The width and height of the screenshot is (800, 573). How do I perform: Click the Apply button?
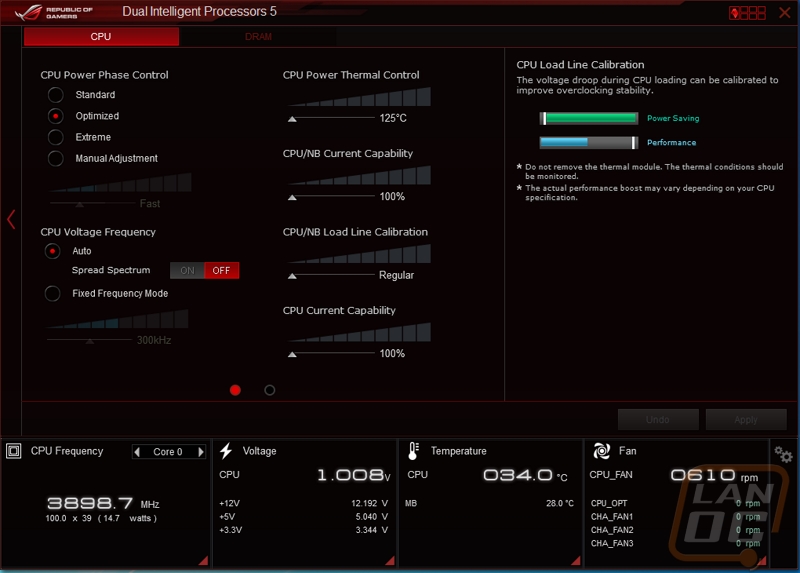pos(746,419)
